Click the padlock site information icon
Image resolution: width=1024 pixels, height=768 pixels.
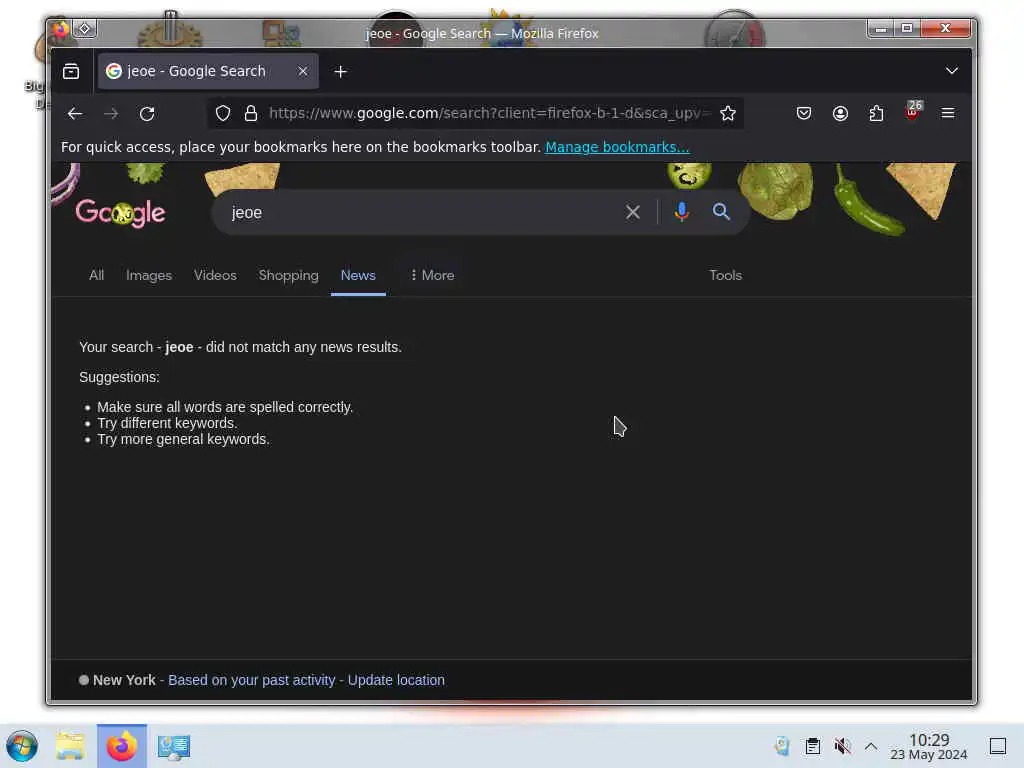251,114
